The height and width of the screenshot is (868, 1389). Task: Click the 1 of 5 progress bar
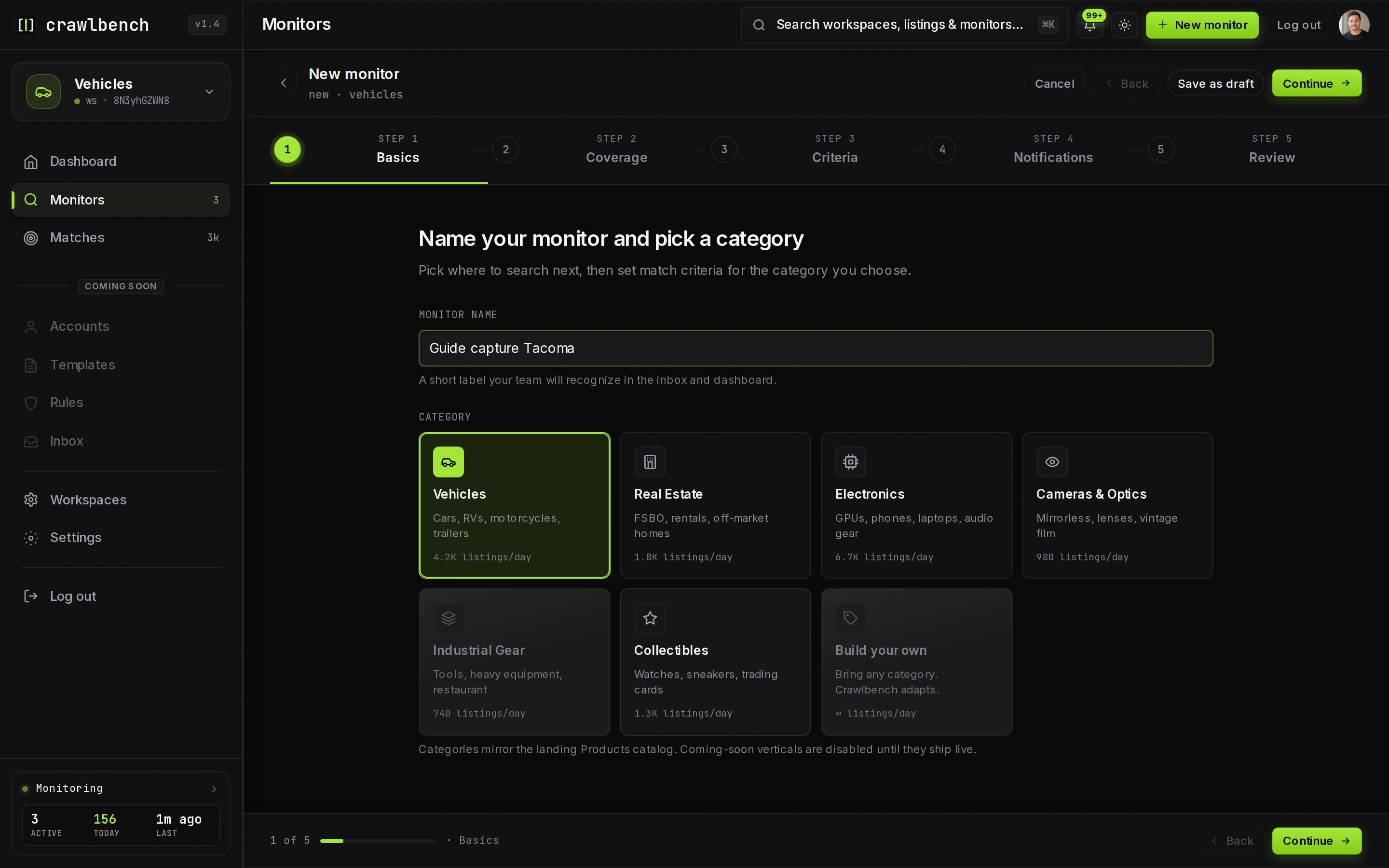coord(378,841)
